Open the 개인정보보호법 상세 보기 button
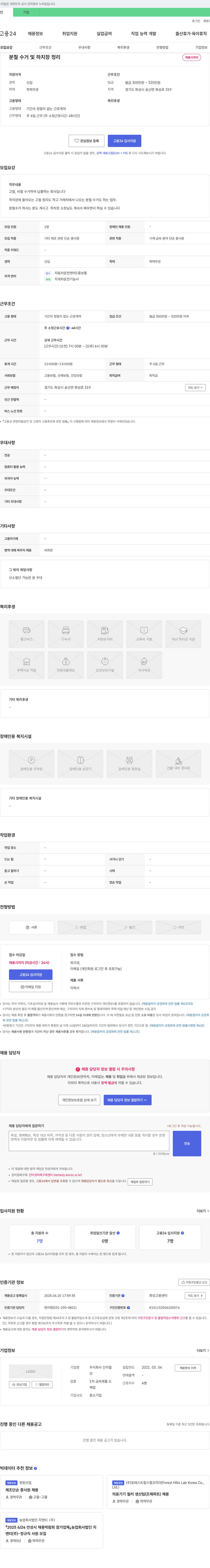The image size is (210, 1568). tap(79, 1100)
